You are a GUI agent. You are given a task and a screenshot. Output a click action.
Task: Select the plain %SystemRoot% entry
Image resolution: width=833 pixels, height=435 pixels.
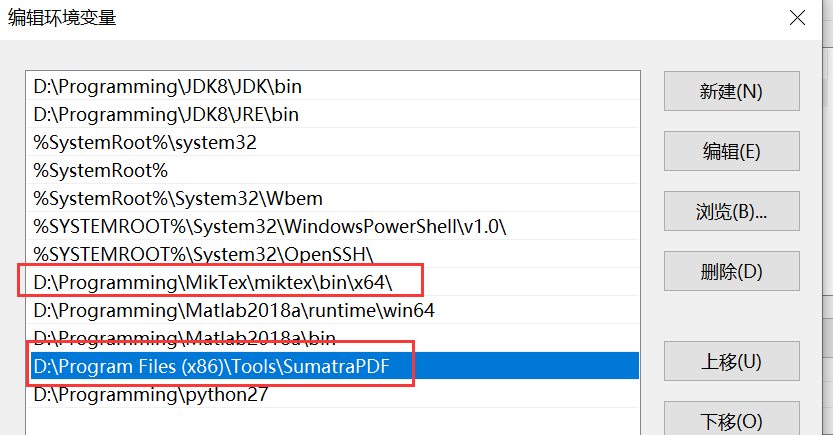coord(333,170)
